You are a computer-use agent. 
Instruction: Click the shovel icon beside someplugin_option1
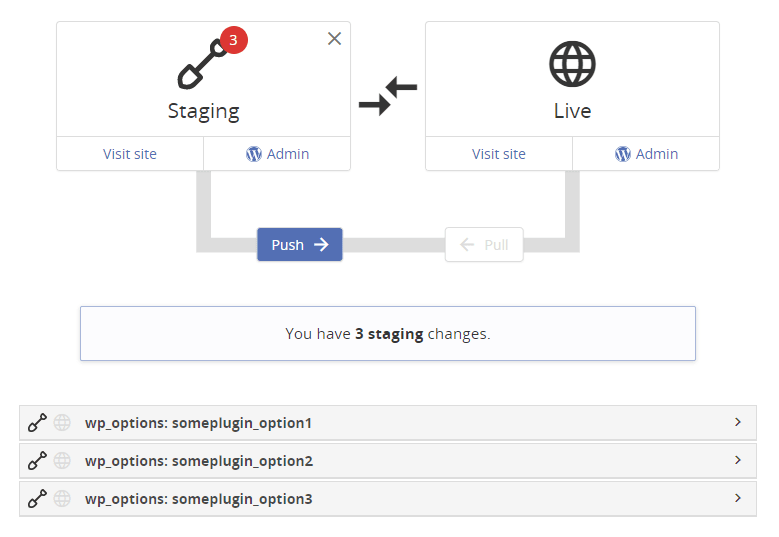37,423
